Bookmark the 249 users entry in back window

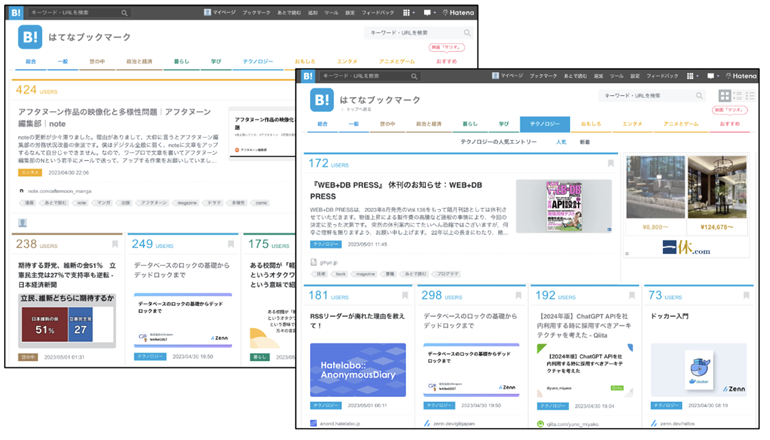(230, 244)
